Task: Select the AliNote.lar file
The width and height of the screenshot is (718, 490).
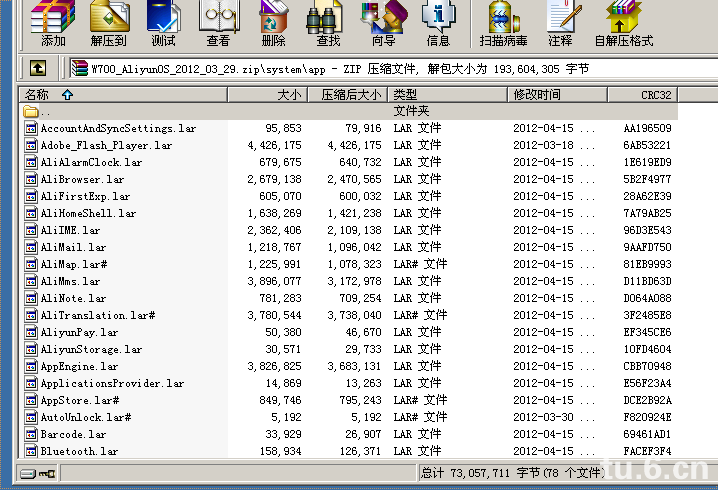Action: pyautogui.click(x=73, y=298)
